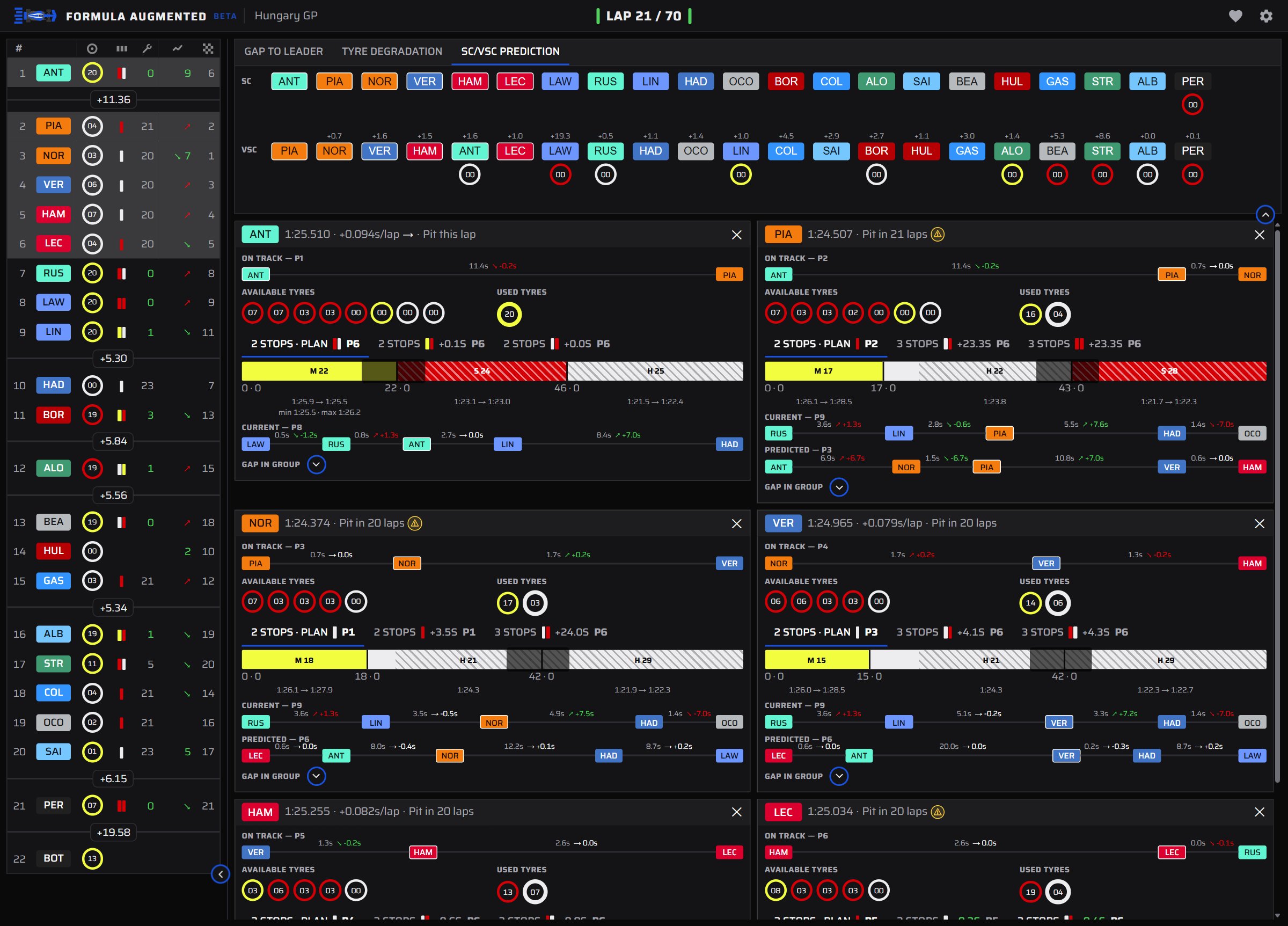Click the wrench pit-stop column icon
Screen dimensions: 1288x926
(147, 49)
